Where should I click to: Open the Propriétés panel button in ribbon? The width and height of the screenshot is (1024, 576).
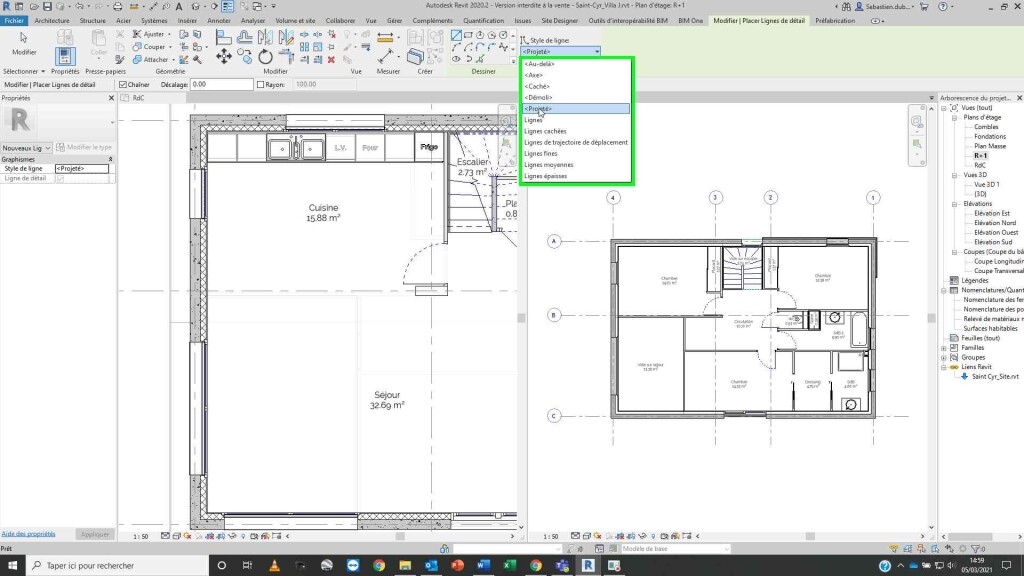point(65,55)
